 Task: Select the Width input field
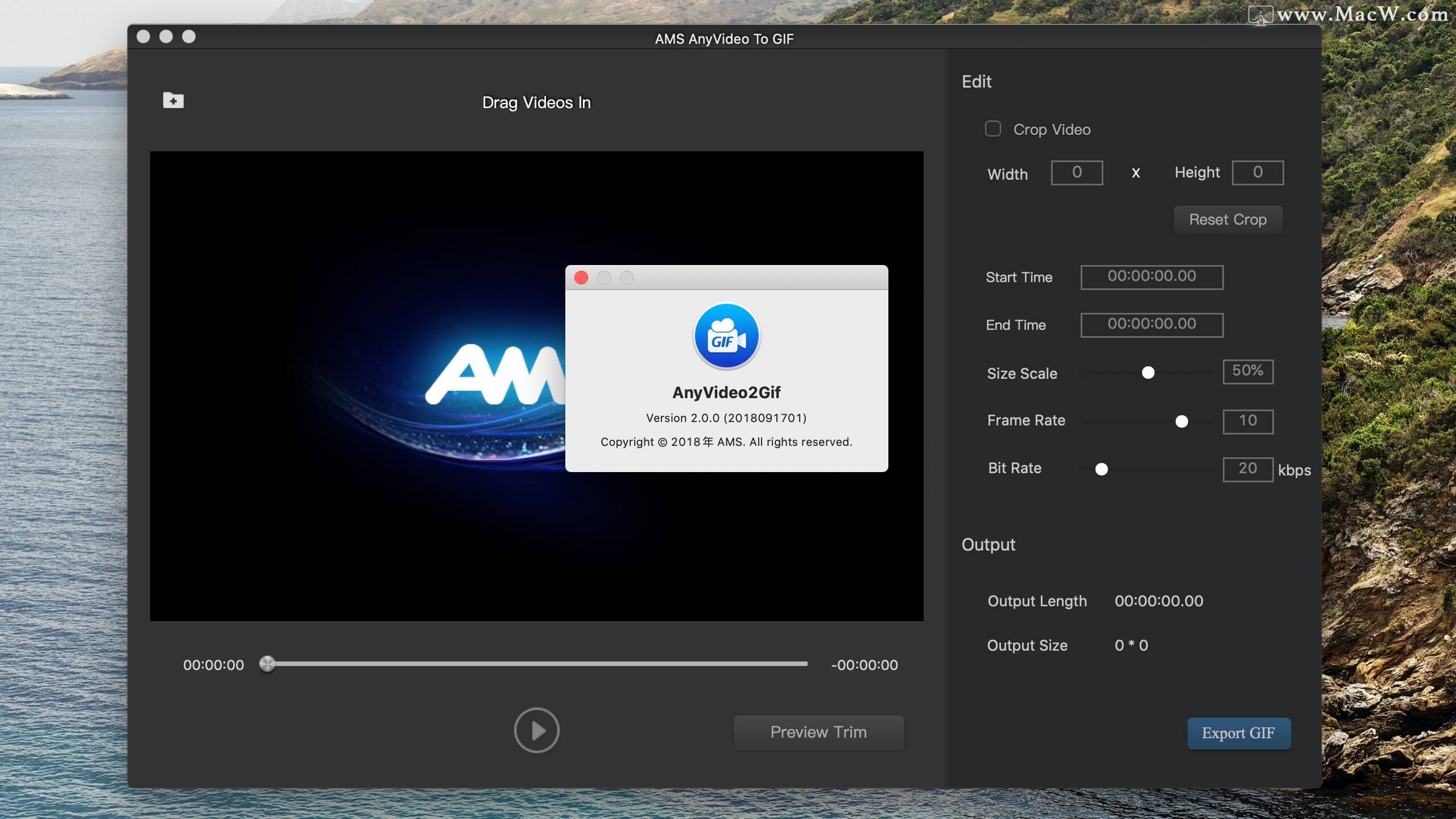pos(1077,172)
